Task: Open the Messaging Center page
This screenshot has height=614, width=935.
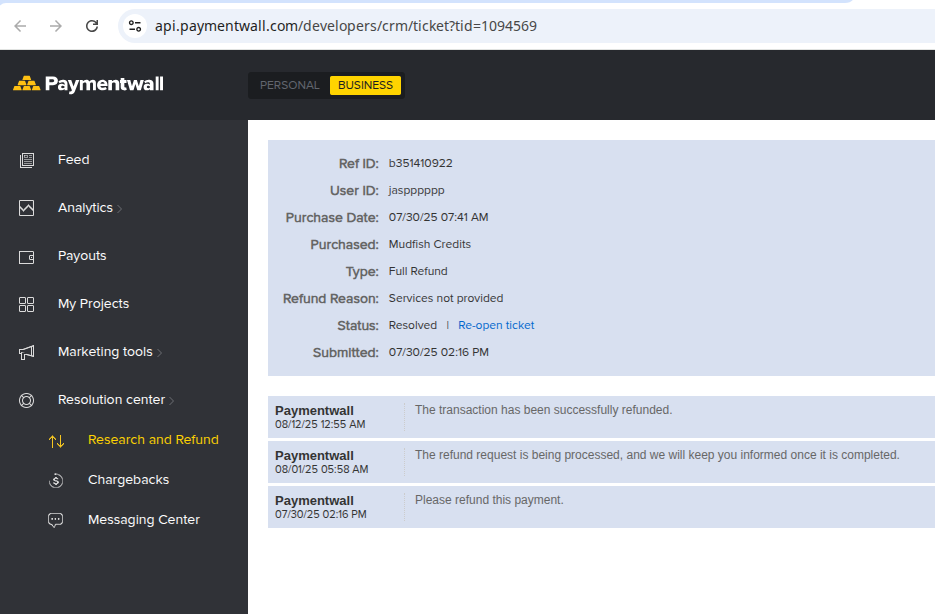Action: point(144,520)
